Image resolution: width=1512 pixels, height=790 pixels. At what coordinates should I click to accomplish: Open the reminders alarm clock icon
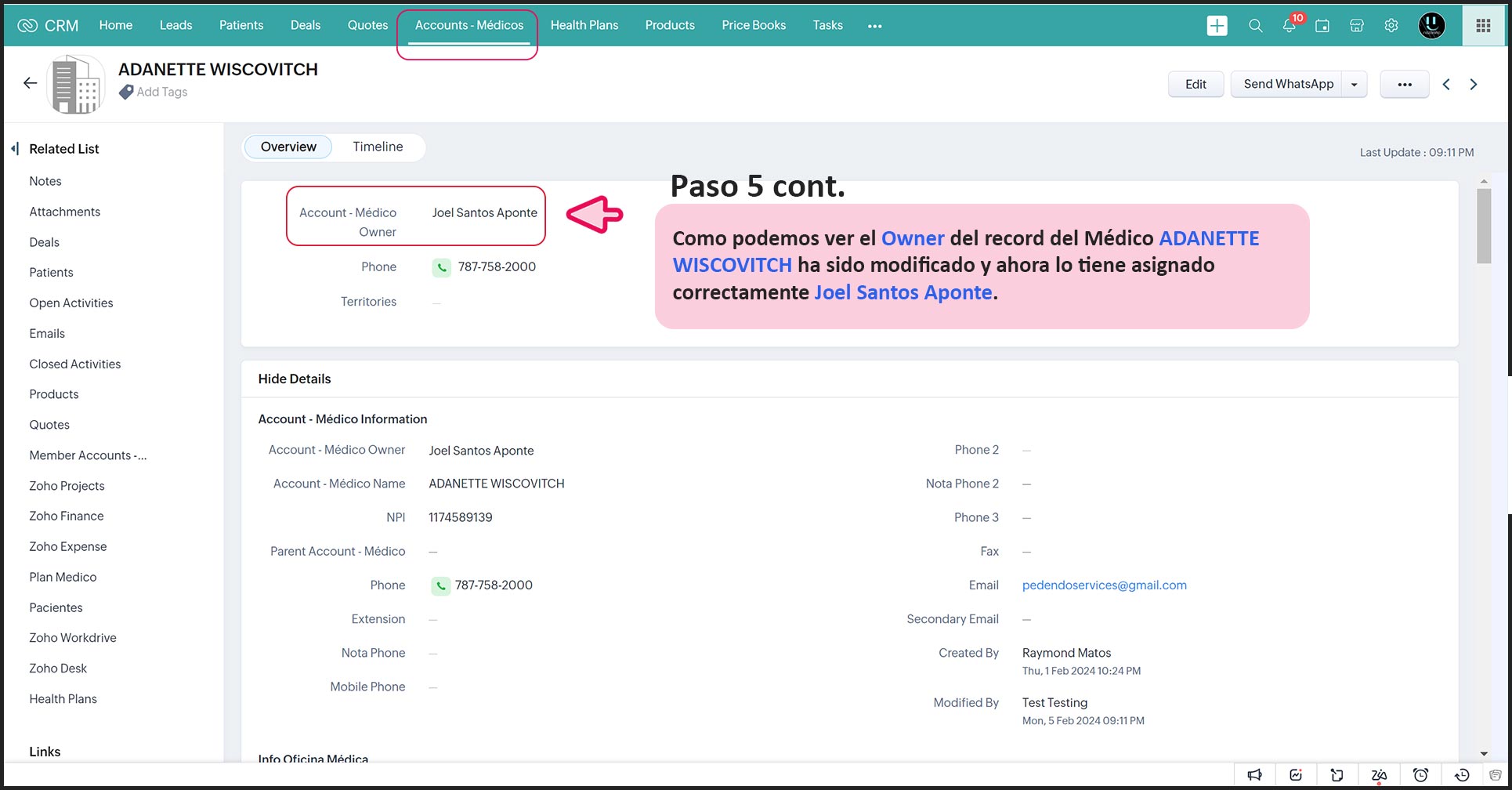click(x=1420, y=775)
